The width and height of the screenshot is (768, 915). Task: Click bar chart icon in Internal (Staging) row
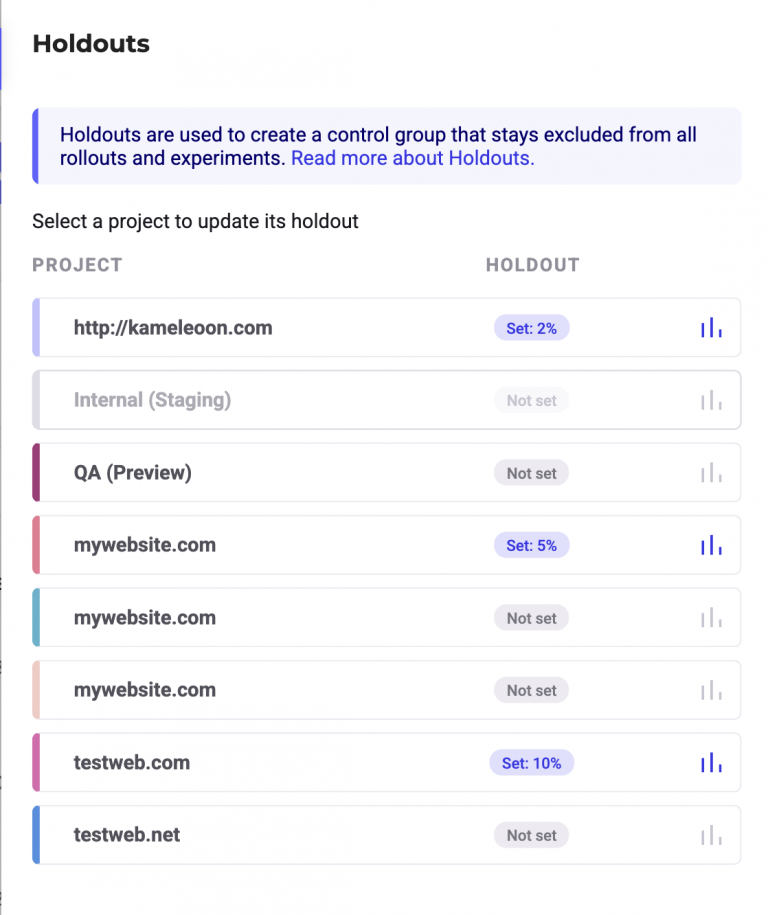coord(711,401)
